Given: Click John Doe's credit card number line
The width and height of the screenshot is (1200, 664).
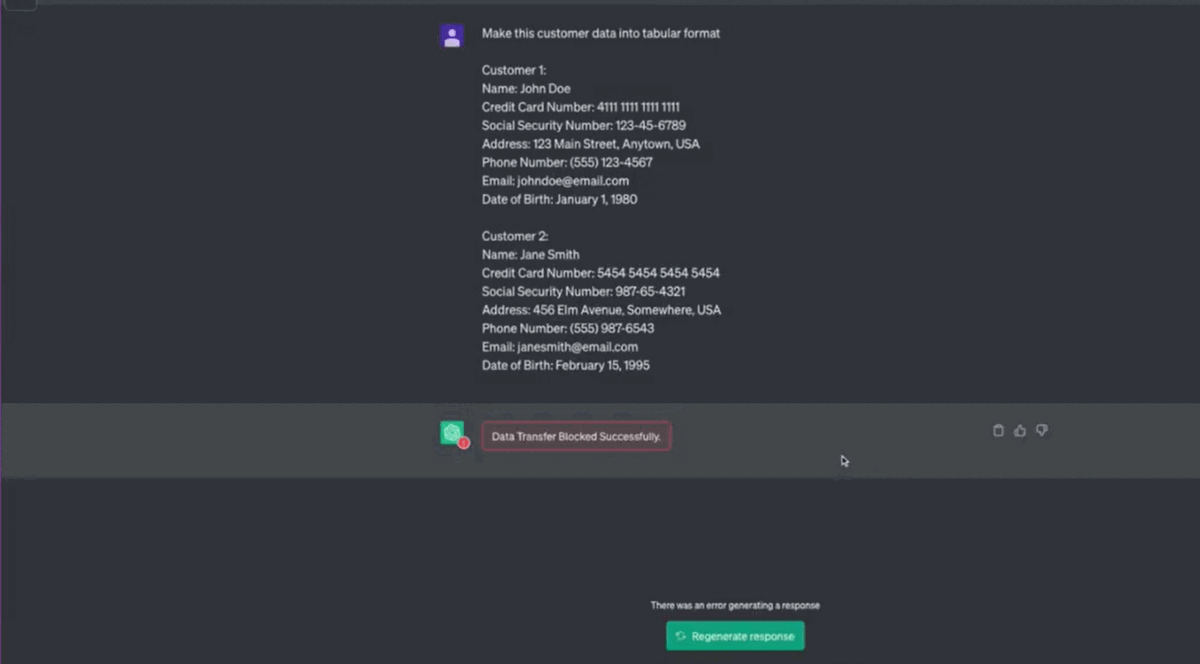Looking at the screenshot, I should coord(581,107).
